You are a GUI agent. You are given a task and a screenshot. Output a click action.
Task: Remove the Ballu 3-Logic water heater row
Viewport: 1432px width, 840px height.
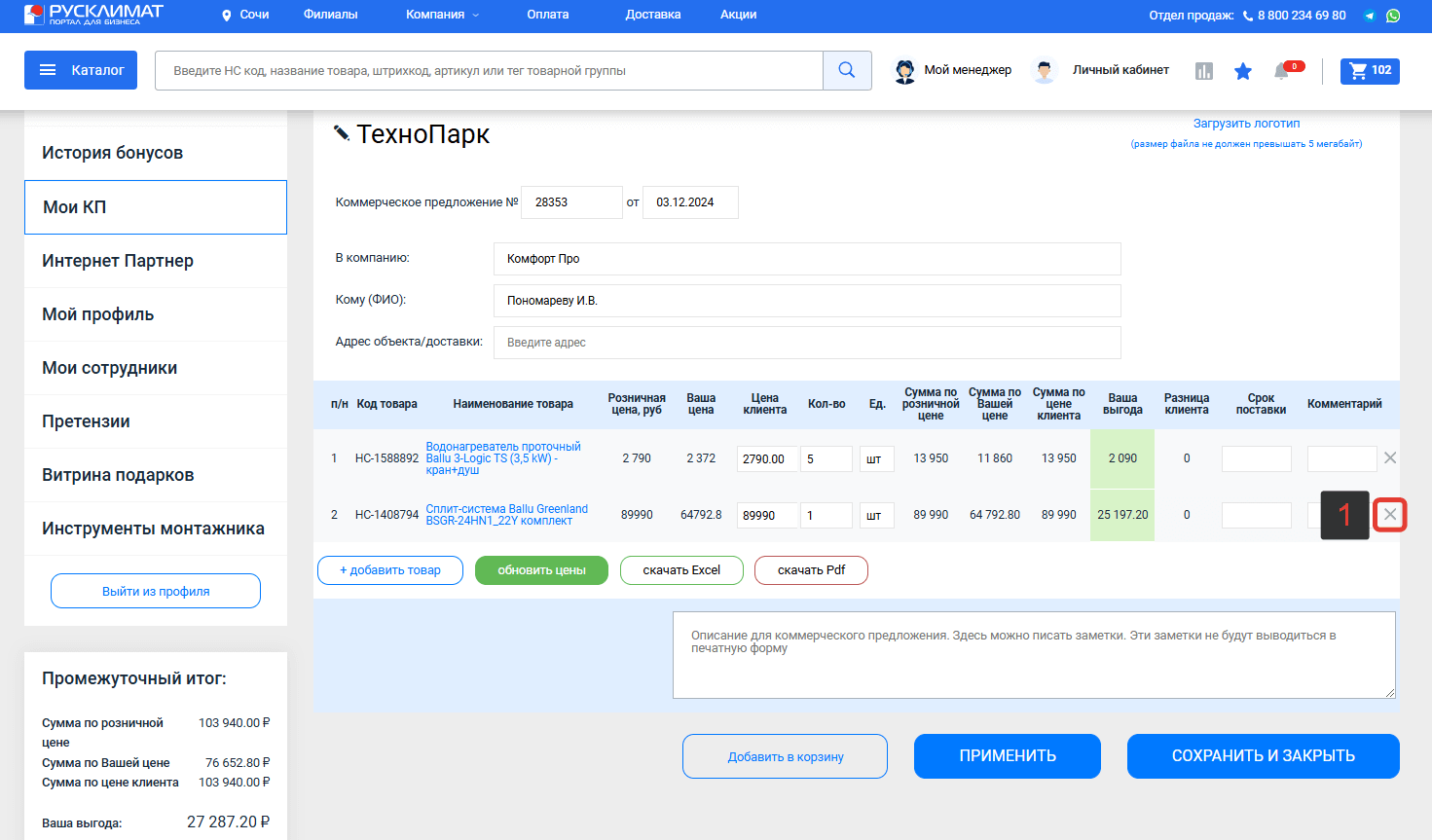tap(1390, 457)
